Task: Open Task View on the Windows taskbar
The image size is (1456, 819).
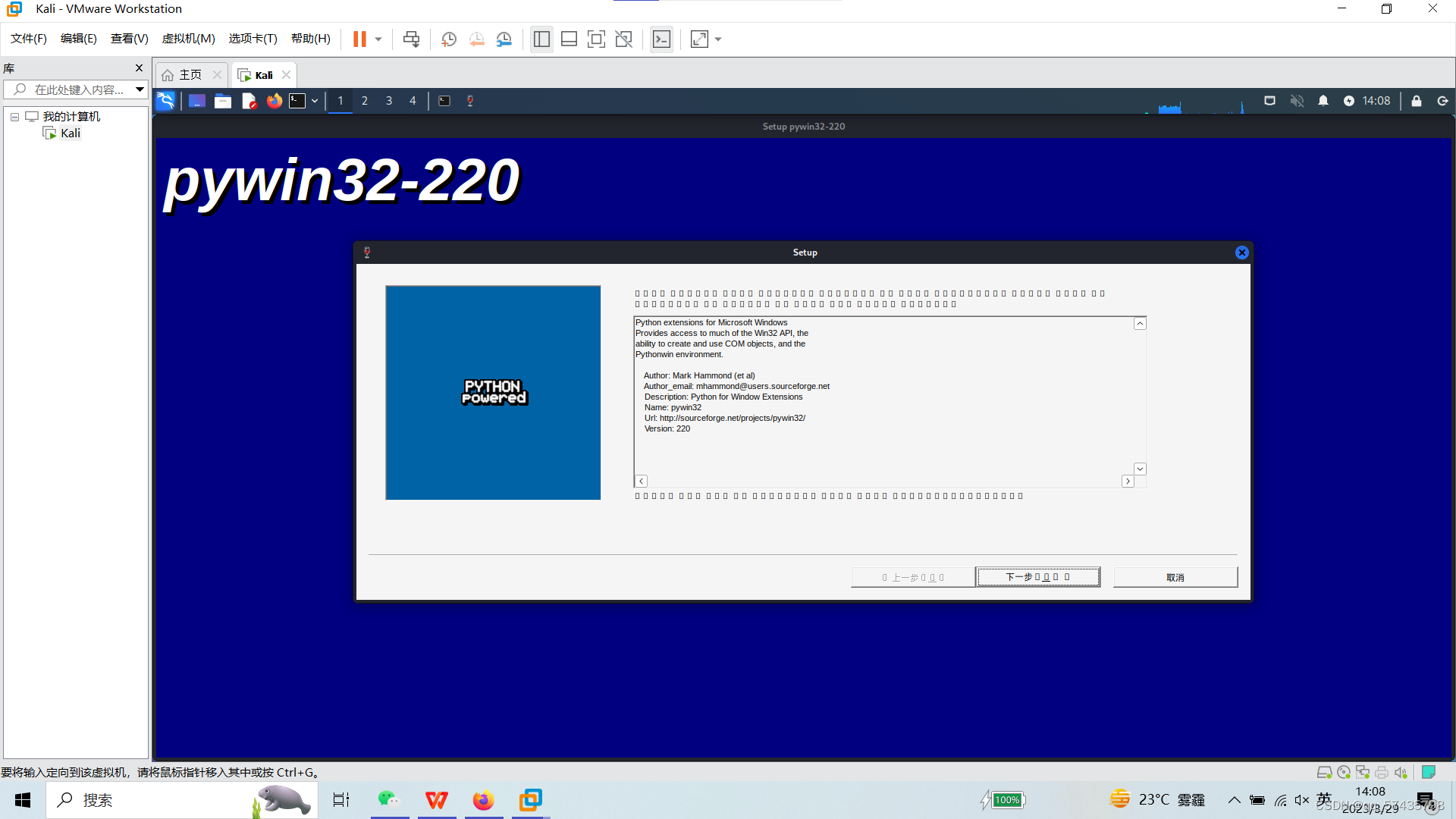Action: pyautogui.click(x=341, y=800)
